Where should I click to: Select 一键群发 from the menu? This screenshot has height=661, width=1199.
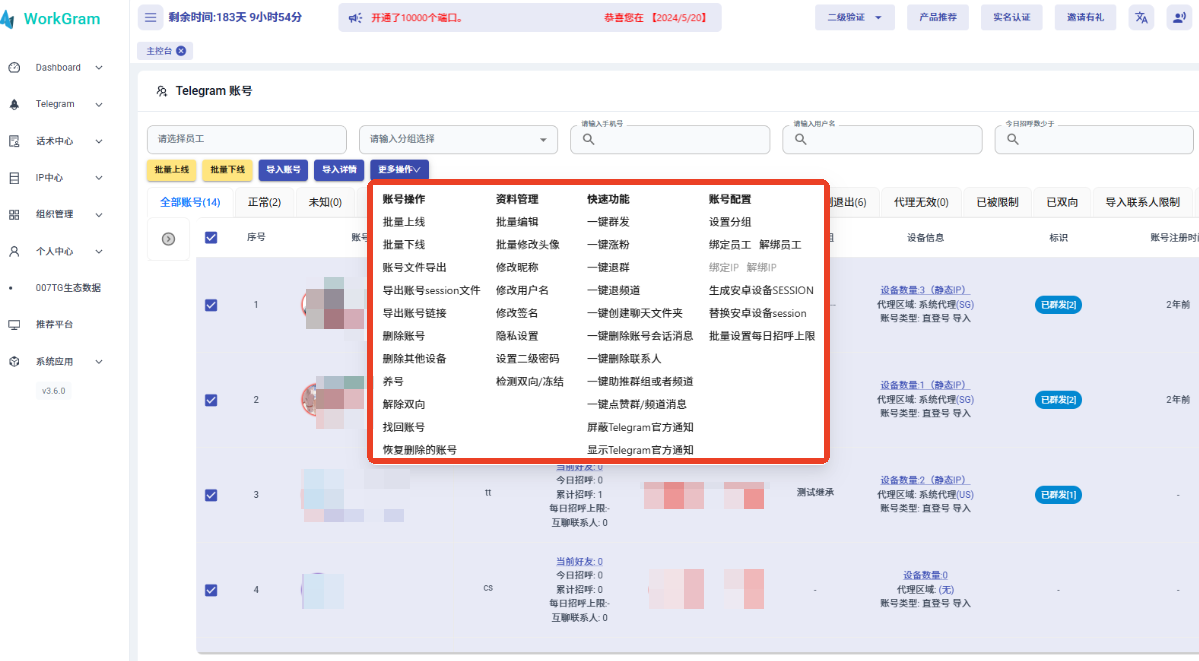pos(608,222)
